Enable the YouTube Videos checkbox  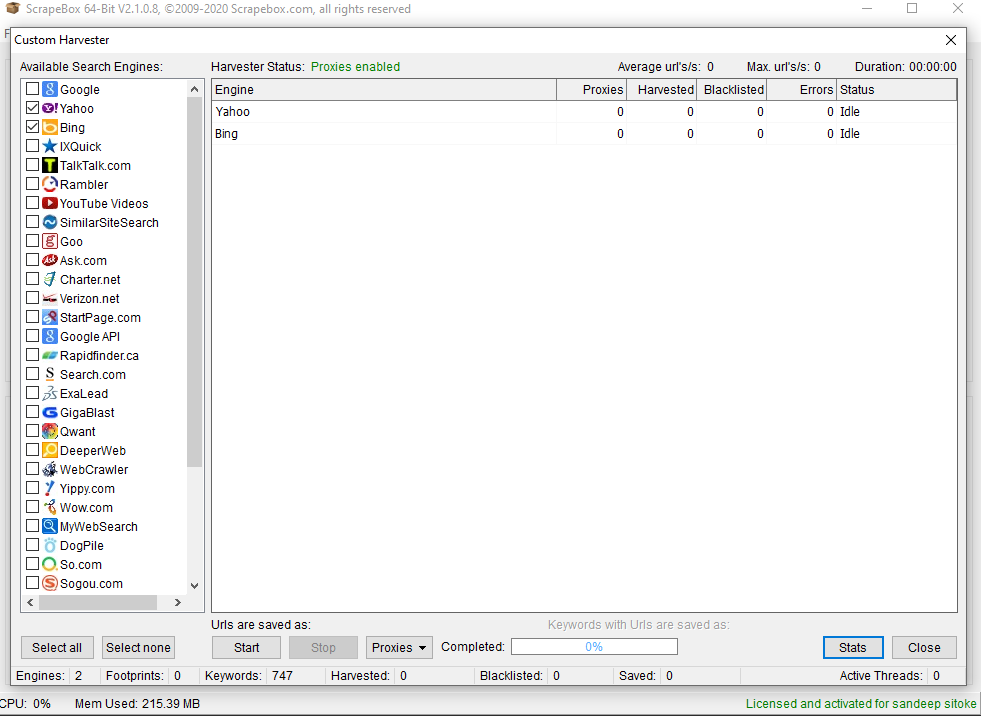pyautogui.click(x=33, y=203)
